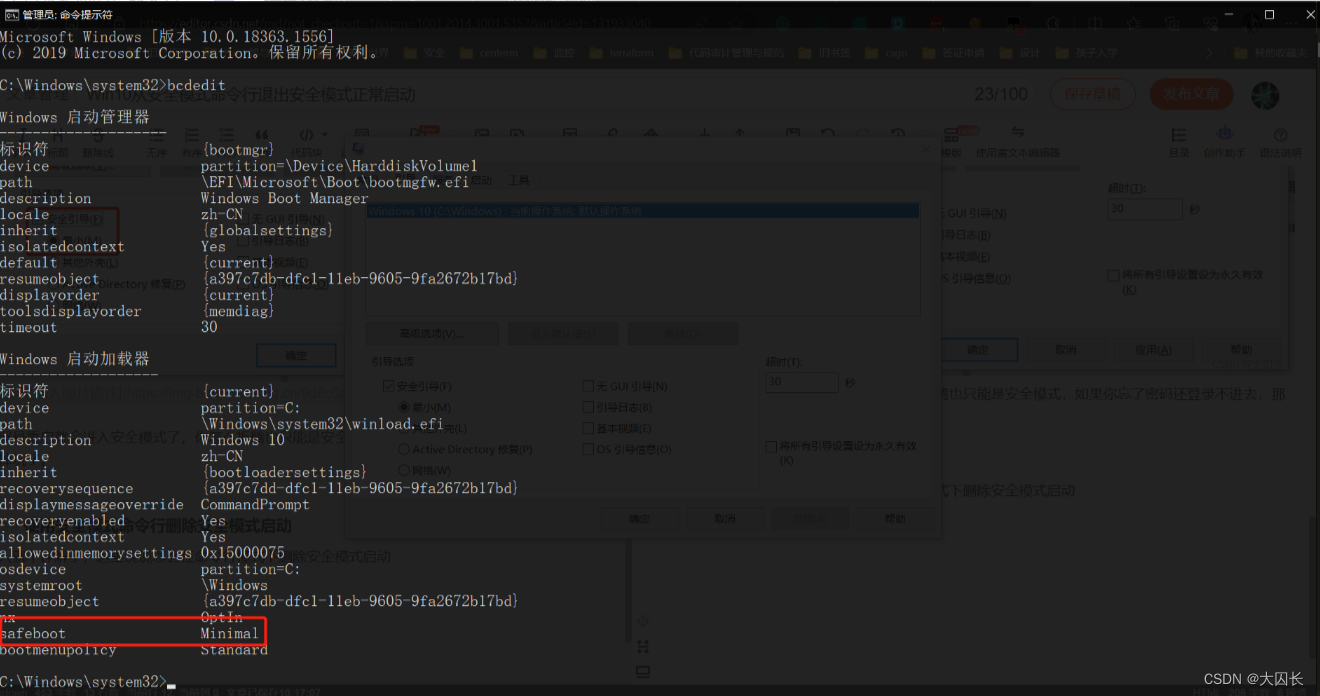Image resolution: width=1320 pixels, height=696 pixels.
Task: Click the {a397c7dd-dfc1-11eb-9605-9fa2672b17bd} recoverysequence GUID
Action: [x=360, y=489]
